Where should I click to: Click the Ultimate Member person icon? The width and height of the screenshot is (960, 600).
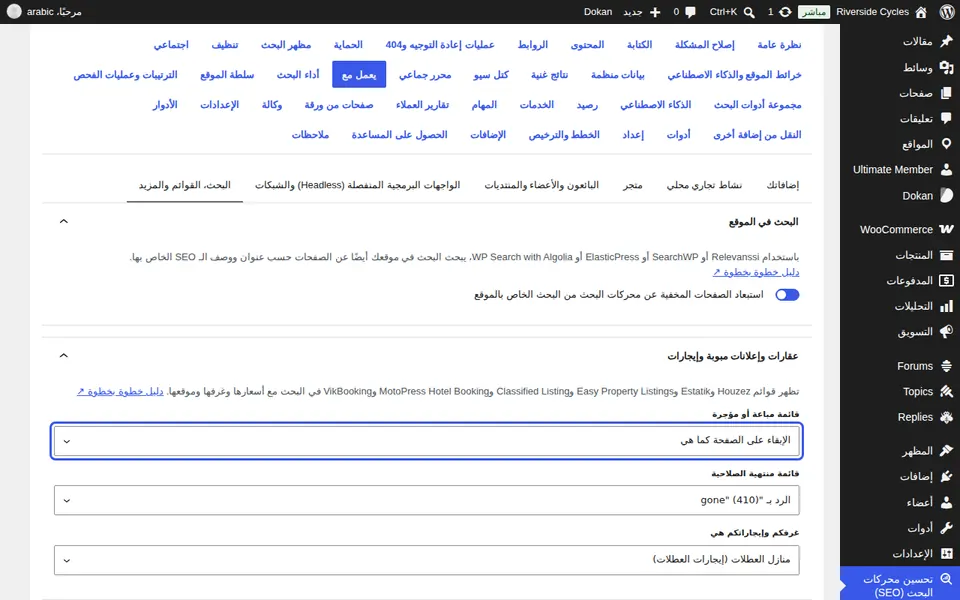pyautogui.click(x=946, y=170)
